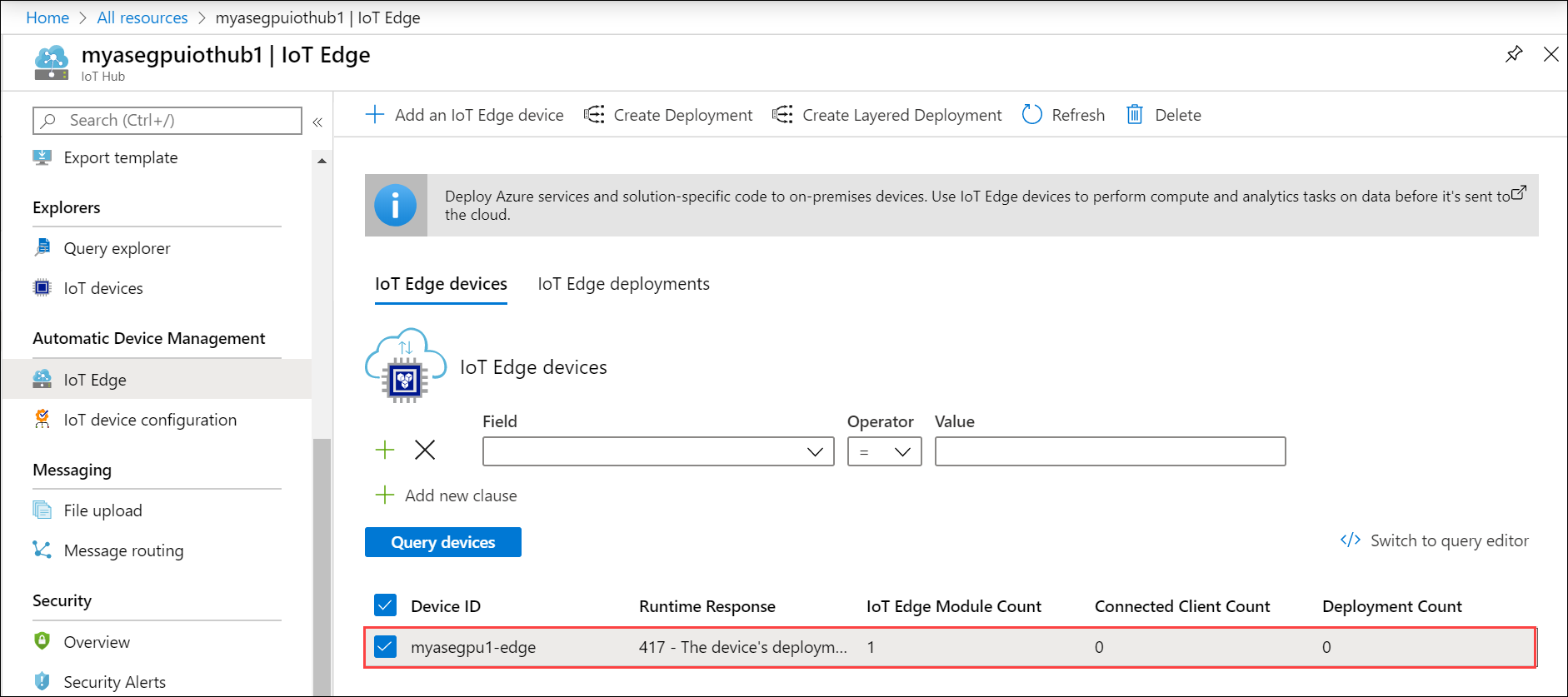Click the filter Value input field
This screenshot has height=697, width=1568.
click(x=1110, y=451)
